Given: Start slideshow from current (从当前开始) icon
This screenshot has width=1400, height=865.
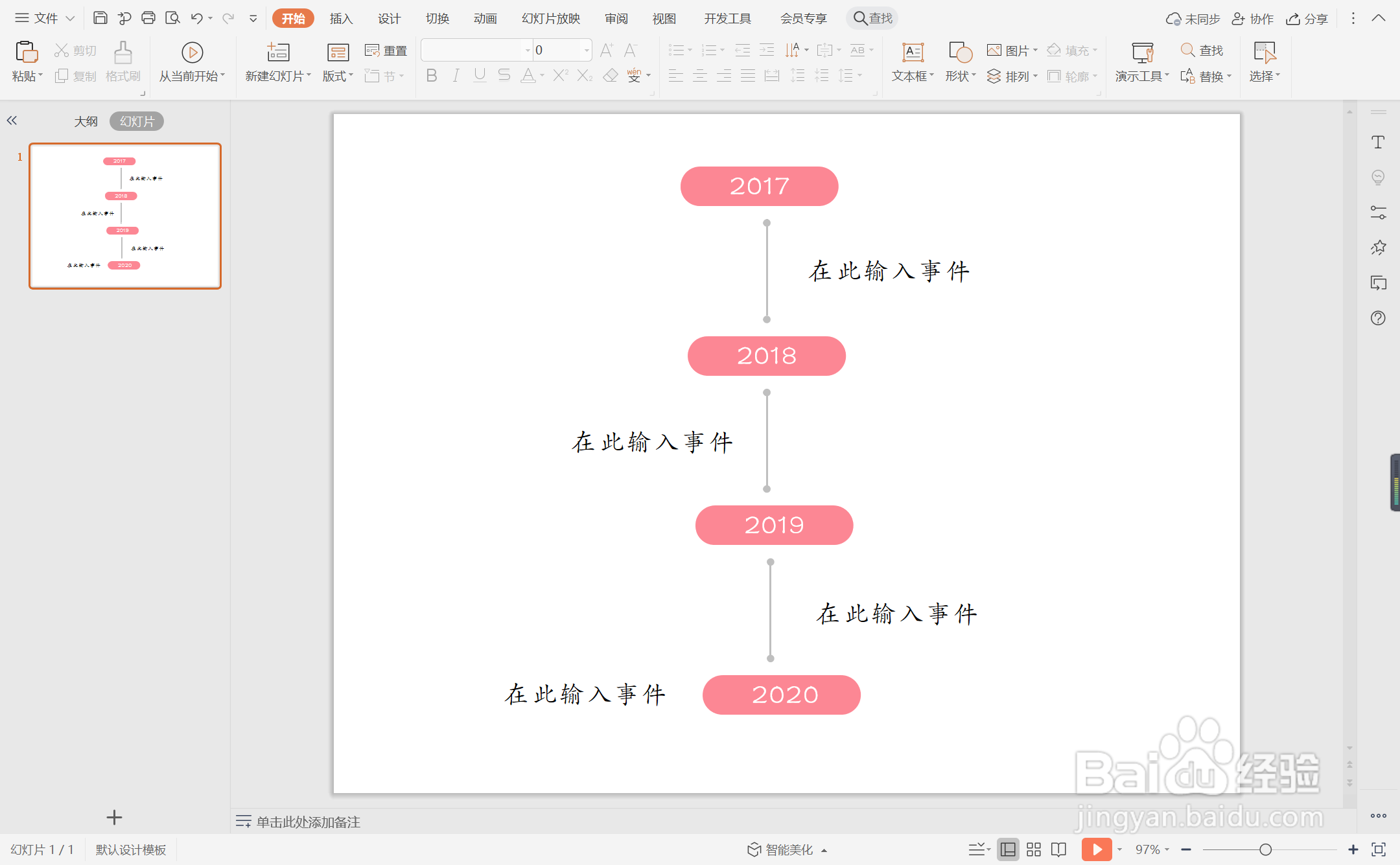Looking at the screenshot, I should (x=192, y=53).
